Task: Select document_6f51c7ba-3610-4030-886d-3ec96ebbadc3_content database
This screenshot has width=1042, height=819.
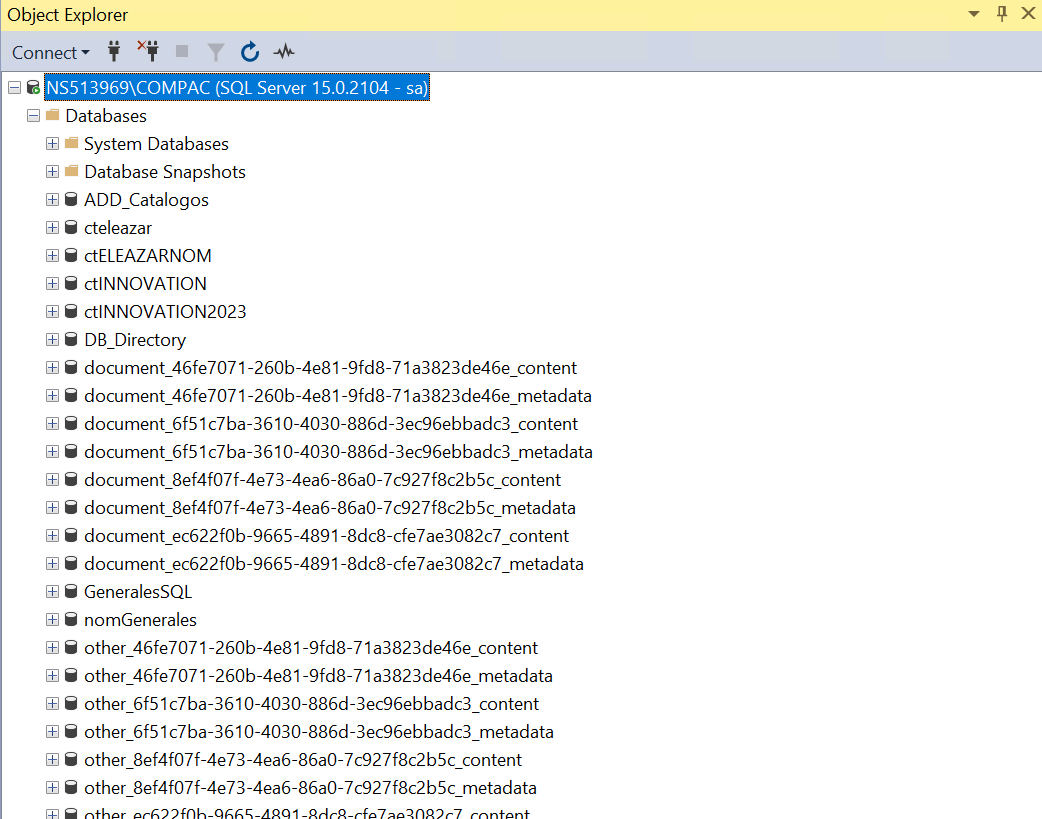Action: click(x=331, y=423)
